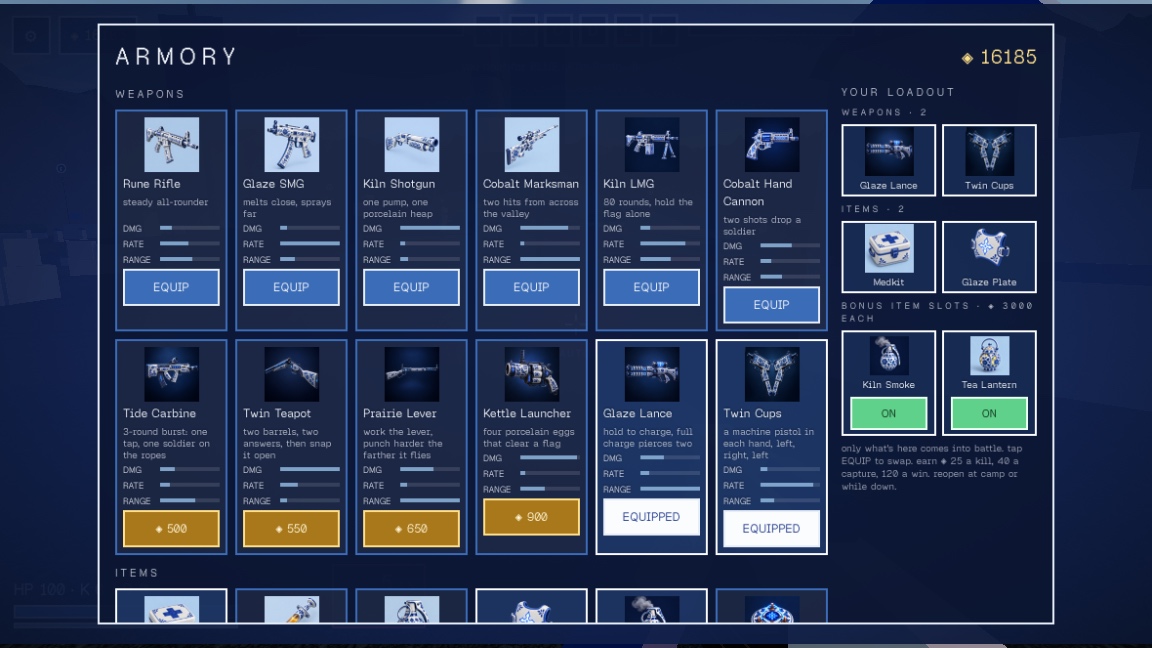Screen dimensions: 1152x648
Task: Click the BONUS ITEM SLOTS label
Action: point(937,312)
